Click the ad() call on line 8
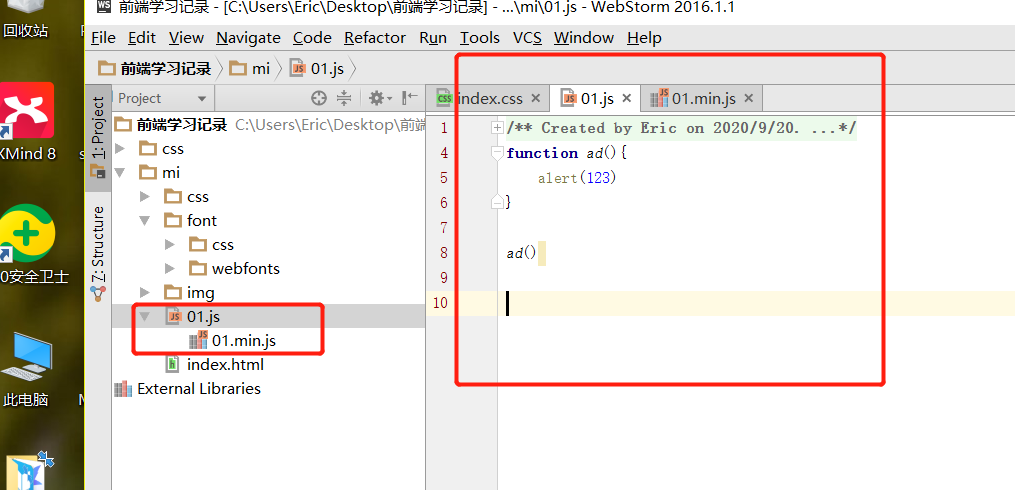 [x=521, y=253]
